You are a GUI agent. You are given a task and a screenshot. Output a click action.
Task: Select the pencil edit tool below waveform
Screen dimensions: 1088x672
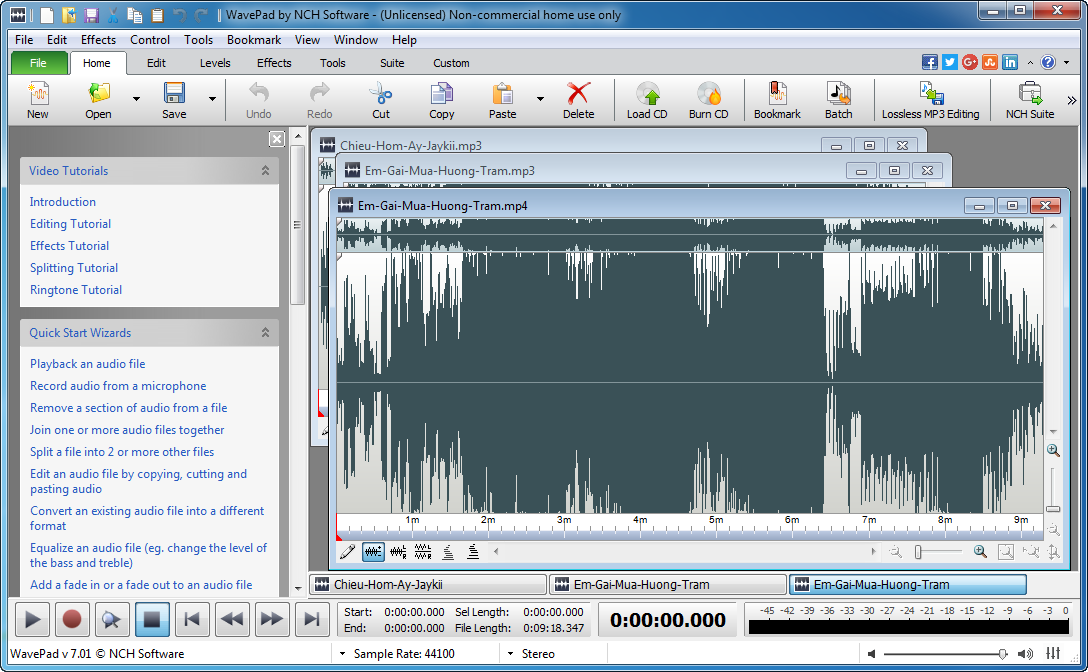click(347, 551)
